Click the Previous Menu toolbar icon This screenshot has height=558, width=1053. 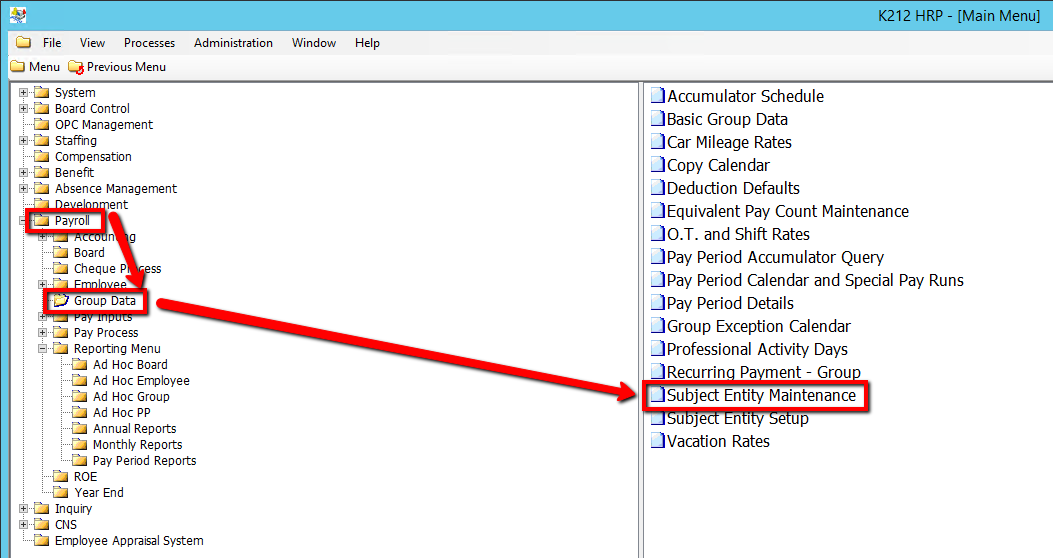point(76,67)
